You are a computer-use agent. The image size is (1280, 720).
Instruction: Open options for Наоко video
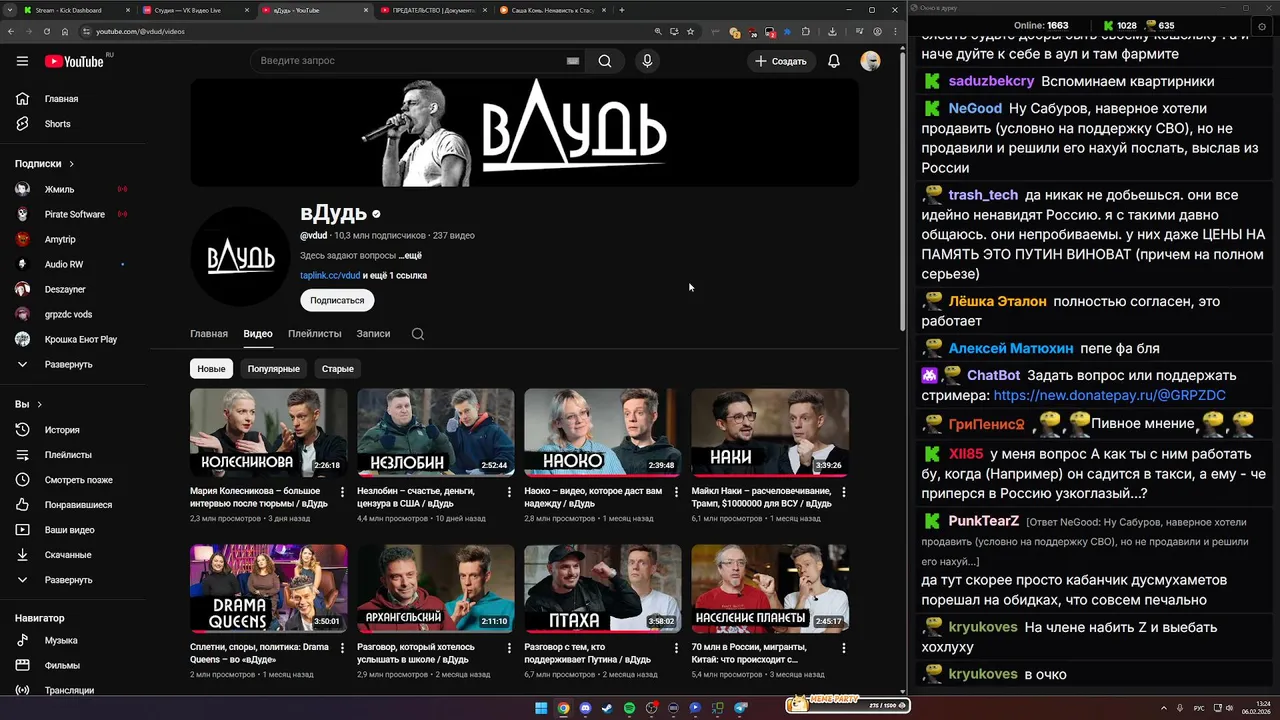click(x=676, y=492)
